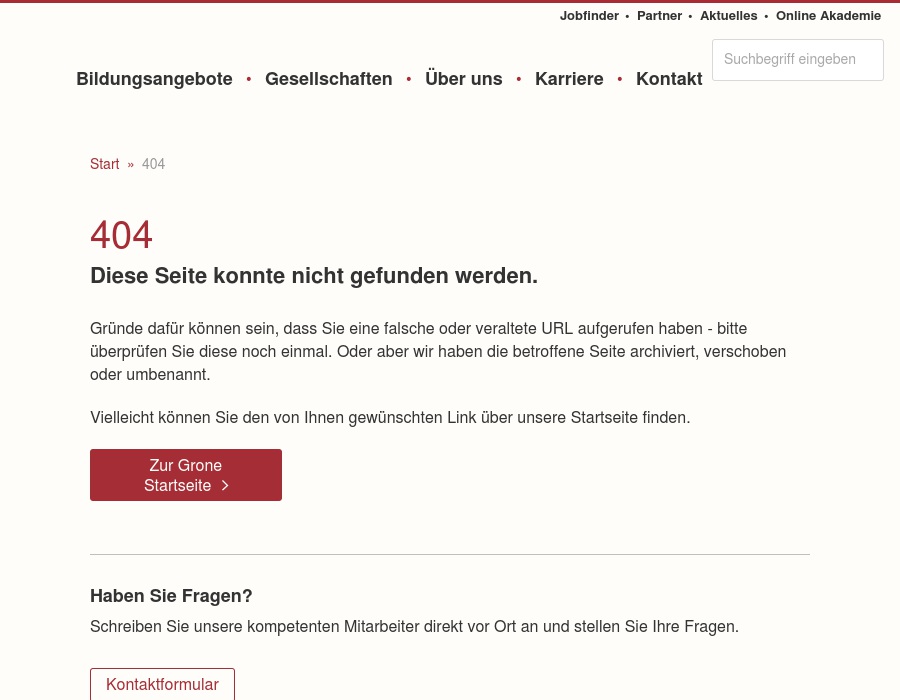This screenshot has height=700, width=900.
Task: Click the breadcrumb separator arrow after Start
Action: [130, 164]
